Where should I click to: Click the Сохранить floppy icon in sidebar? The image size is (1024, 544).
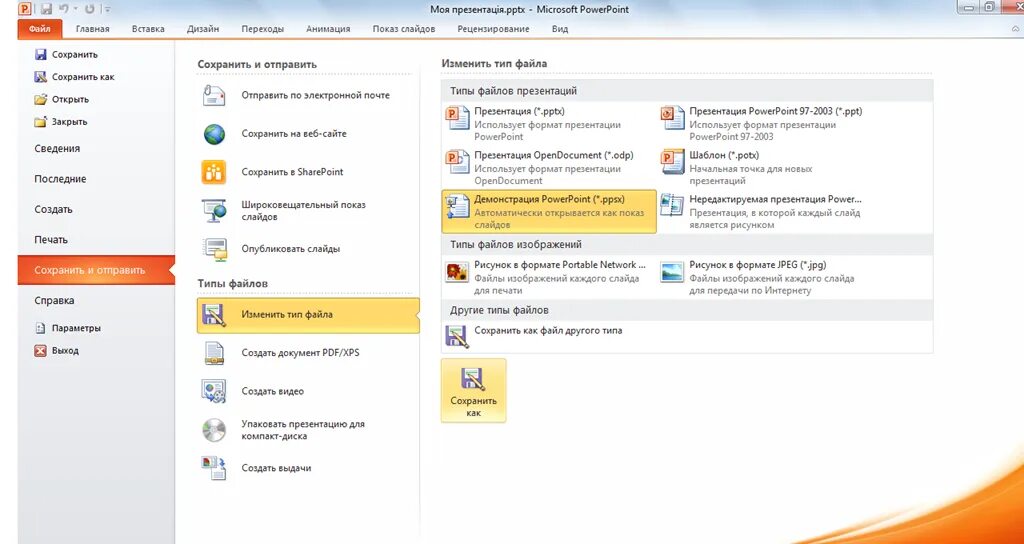coord(40,55)
